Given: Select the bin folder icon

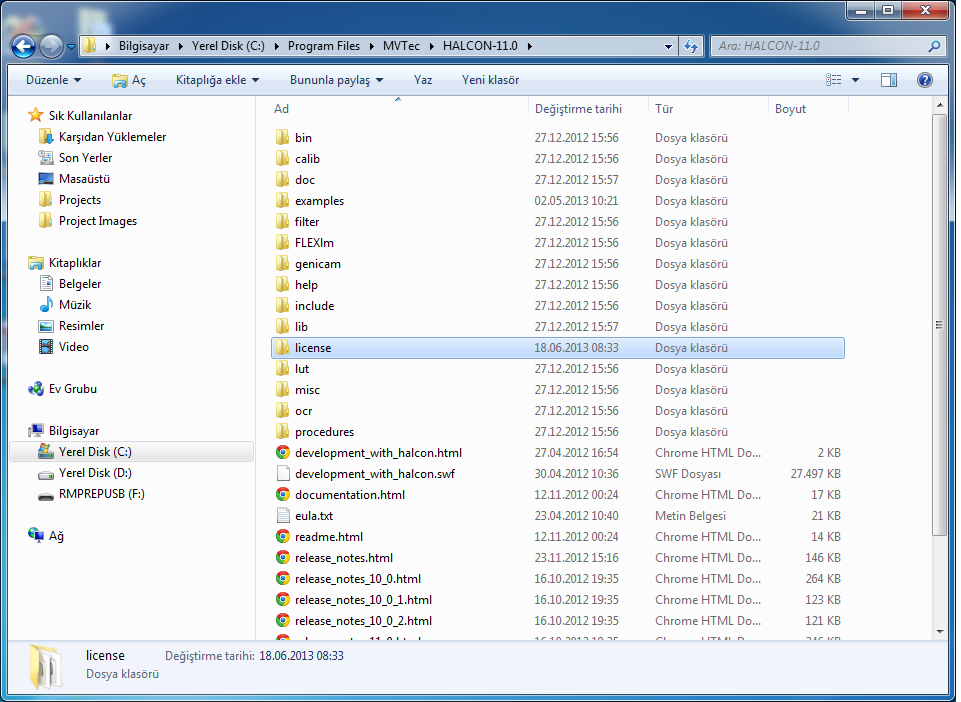Looking at the screenshot, I should click(x=282, y=137).
